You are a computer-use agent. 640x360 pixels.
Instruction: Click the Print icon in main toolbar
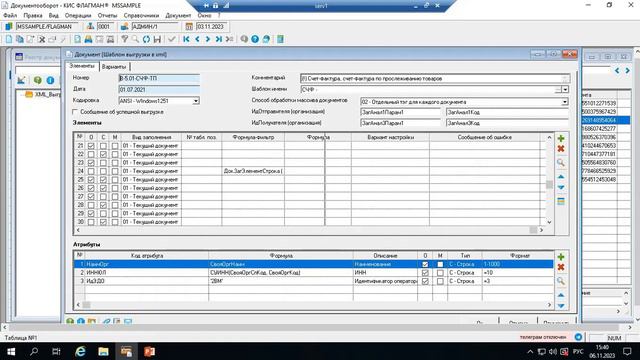(x=88, y=39)
